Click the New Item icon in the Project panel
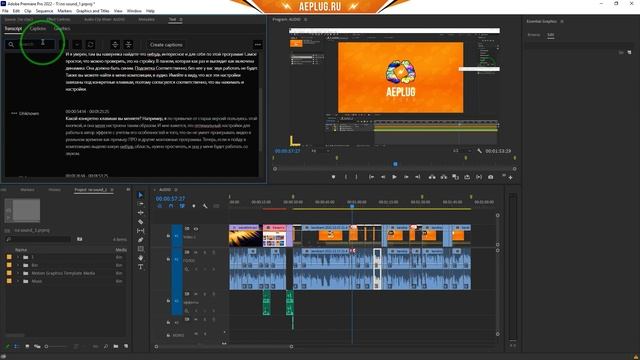 126,346
